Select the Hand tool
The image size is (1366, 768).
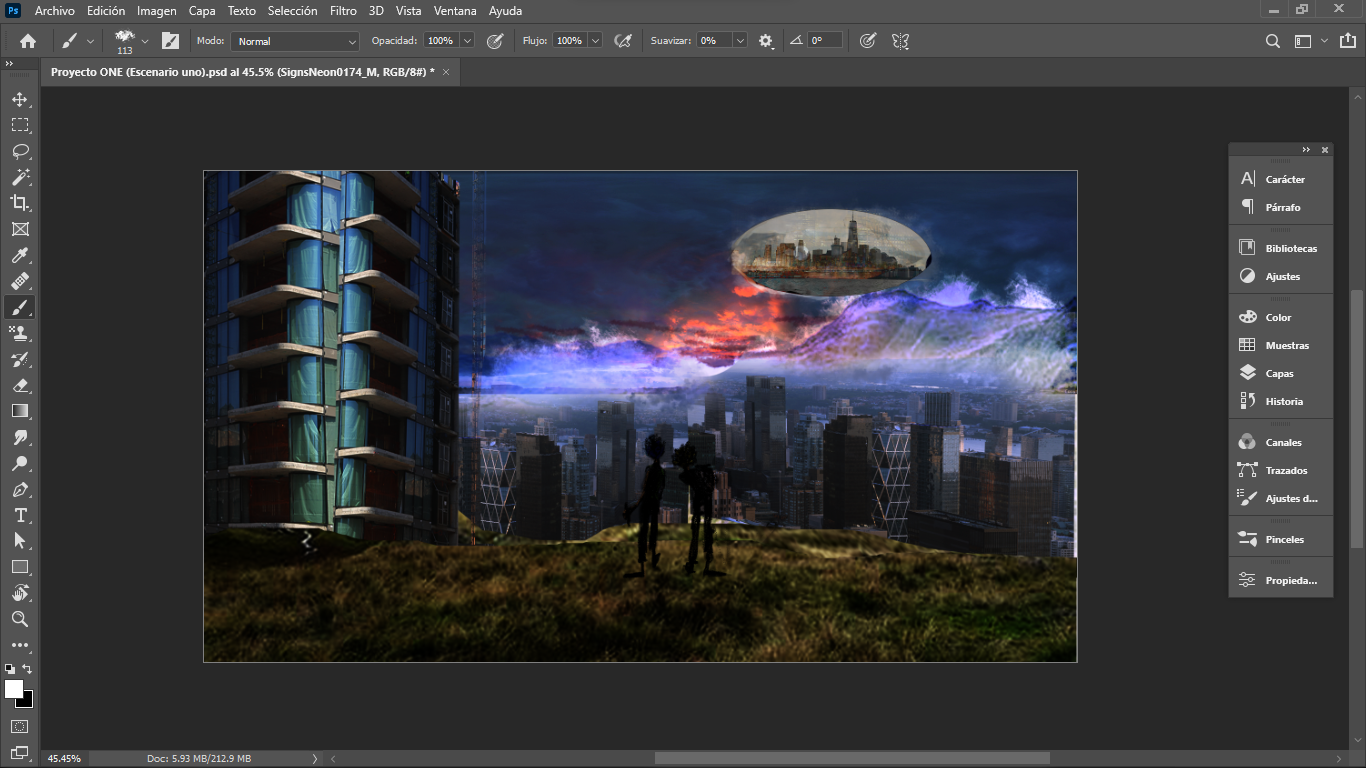20,593
